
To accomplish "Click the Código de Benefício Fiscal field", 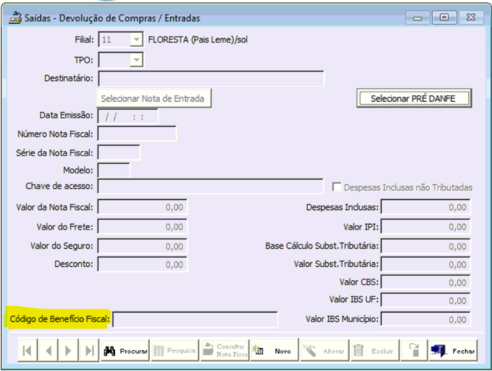I will click(x=195, y=319).
